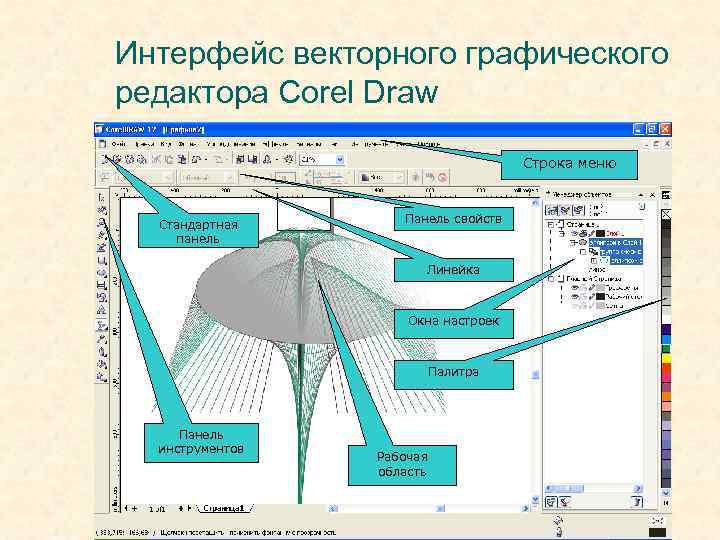Select the Shape tool in the toolbox

pos(102,210)
